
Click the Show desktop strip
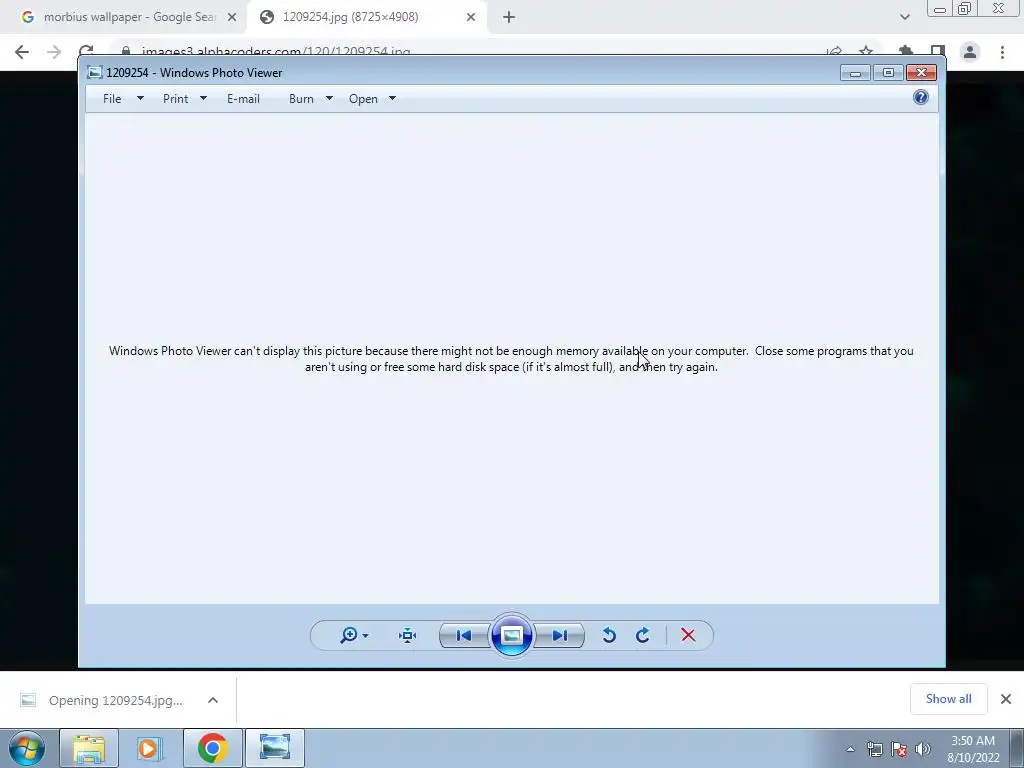coord(1017,748)
